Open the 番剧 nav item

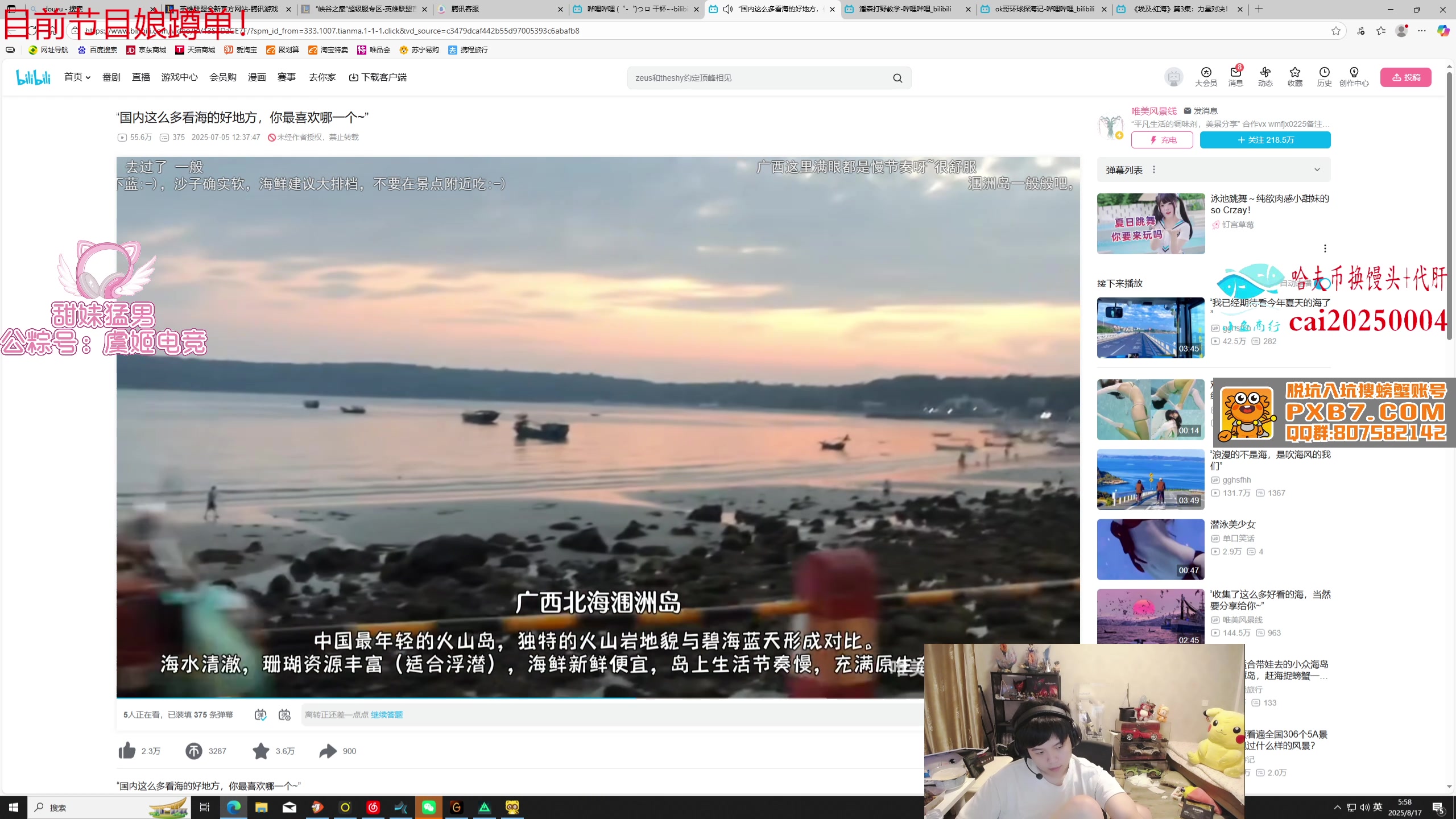[x=111, y=77]
